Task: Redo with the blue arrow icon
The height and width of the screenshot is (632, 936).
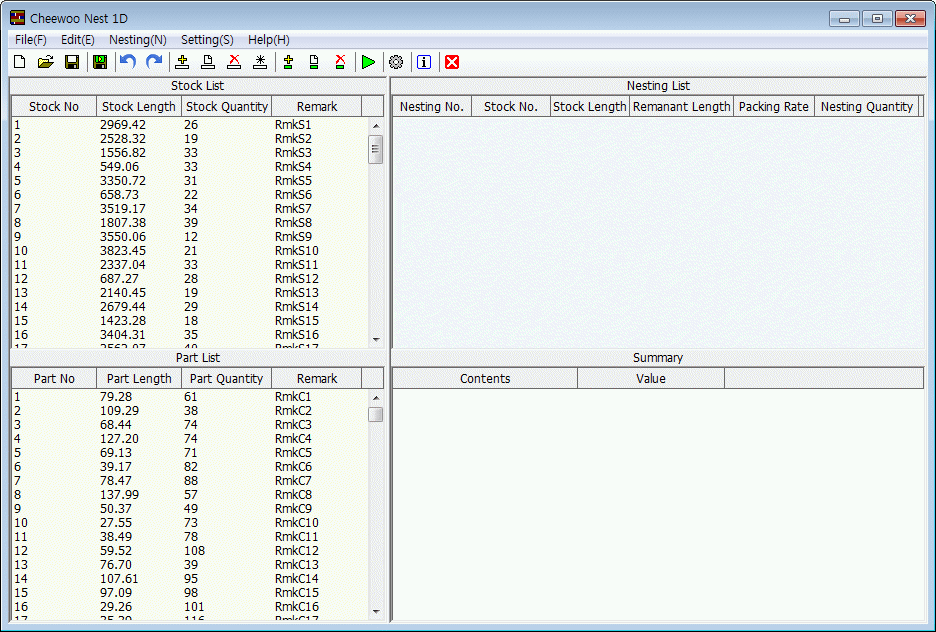Action: pyautogui.click(x=154, y=62)
